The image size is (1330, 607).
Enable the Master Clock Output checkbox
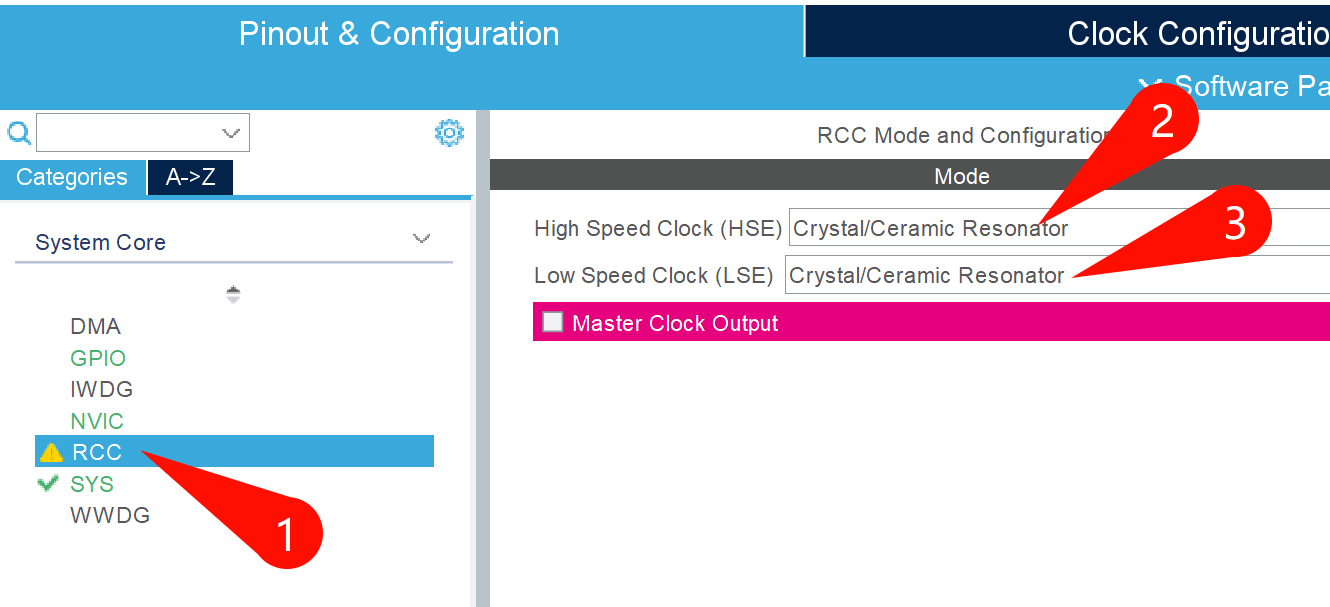tap(553, 322)
